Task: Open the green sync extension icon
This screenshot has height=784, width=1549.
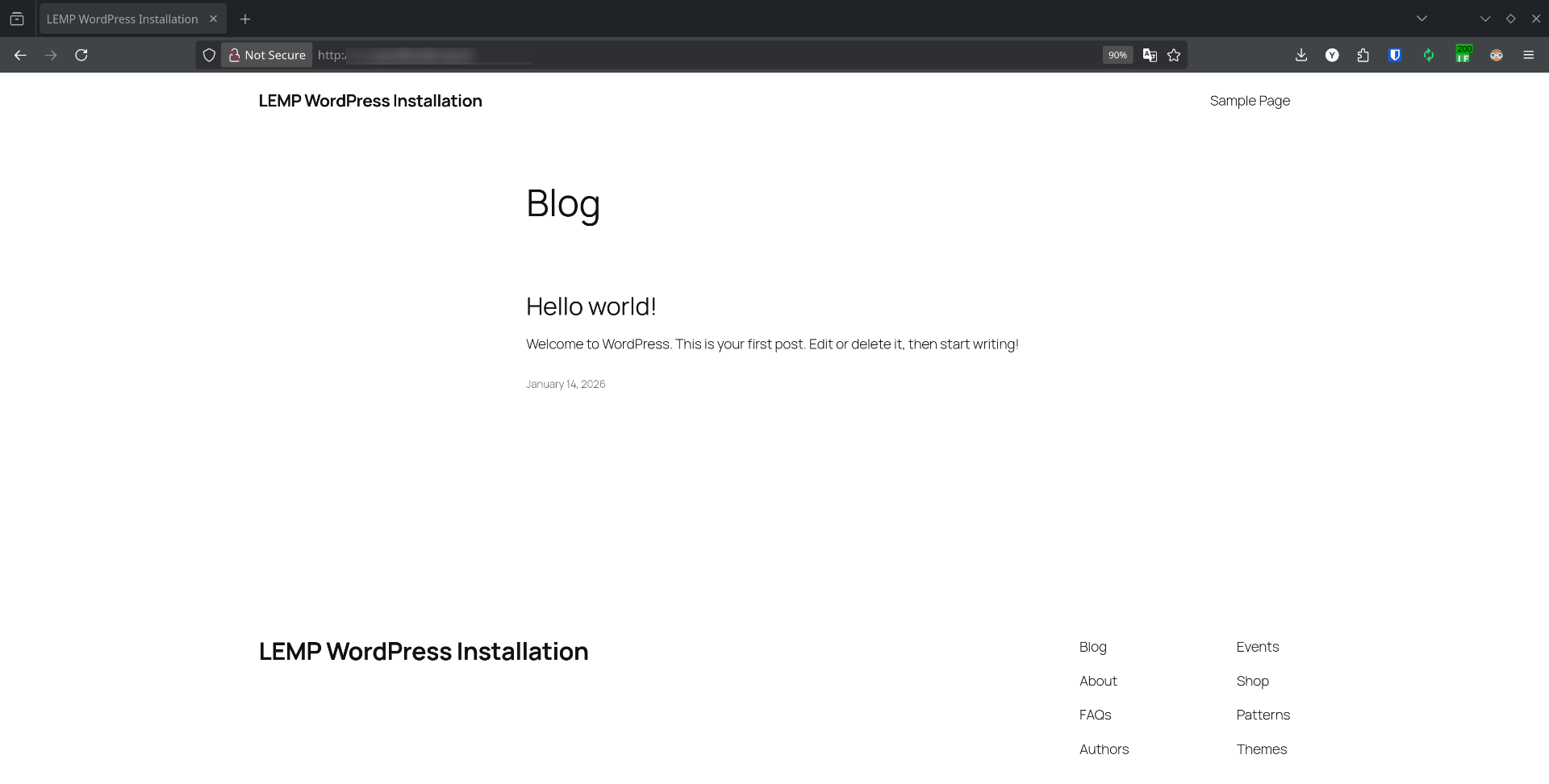Action: pyautogui.click(x=1428, y=55)
